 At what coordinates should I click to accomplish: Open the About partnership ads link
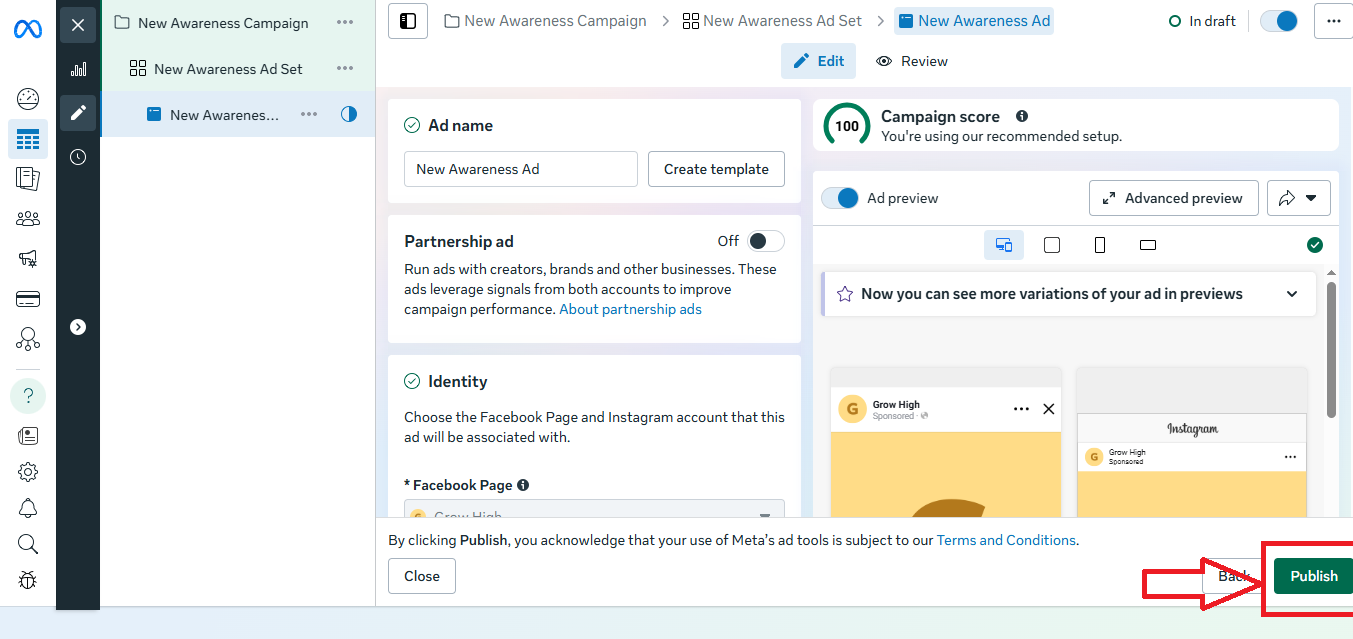pos(630,309)
